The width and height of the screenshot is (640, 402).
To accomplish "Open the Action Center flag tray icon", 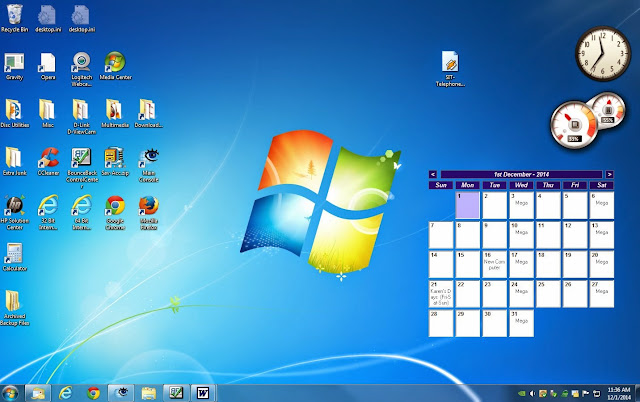I will tap(586, 393).
